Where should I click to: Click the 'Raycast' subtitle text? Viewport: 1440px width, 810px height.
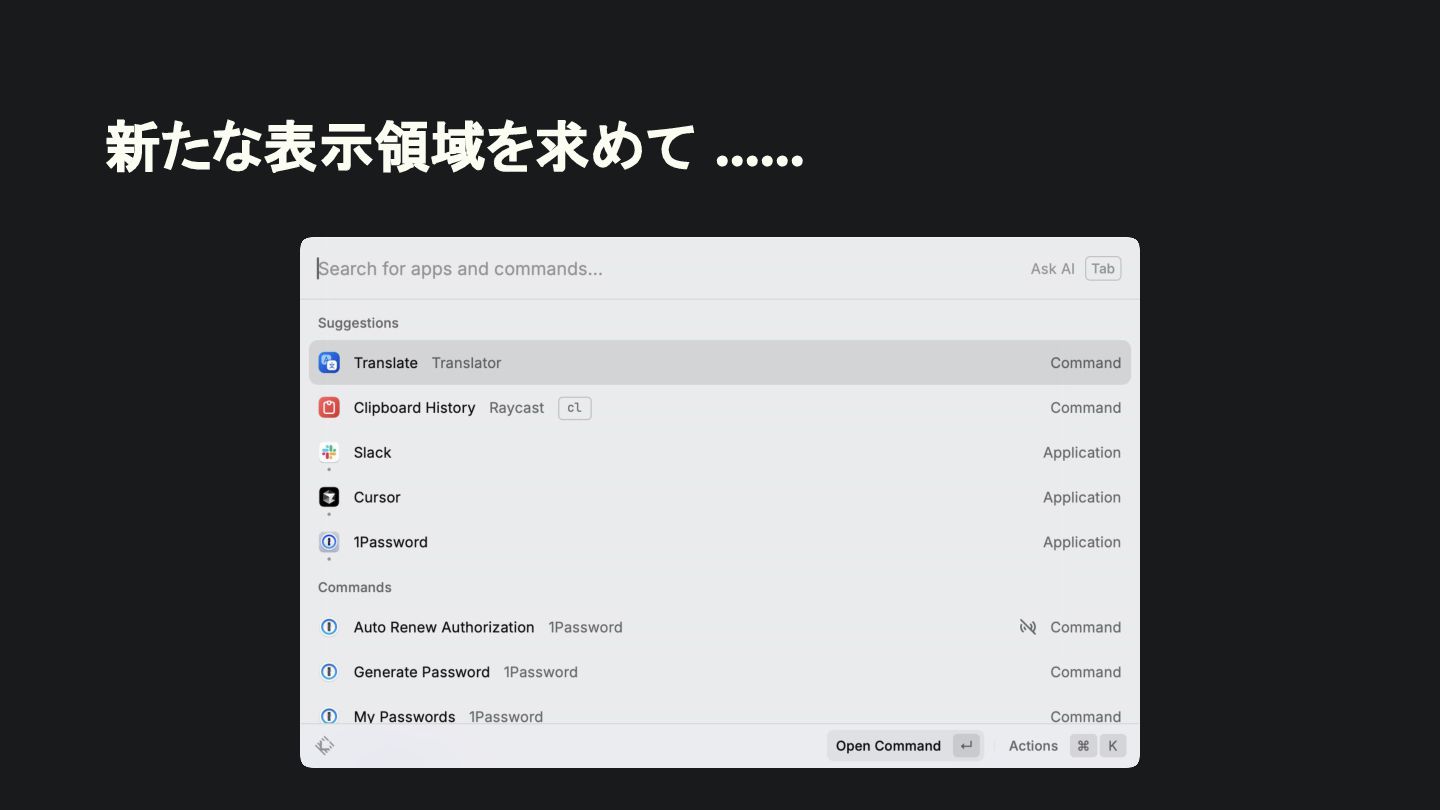517,408
